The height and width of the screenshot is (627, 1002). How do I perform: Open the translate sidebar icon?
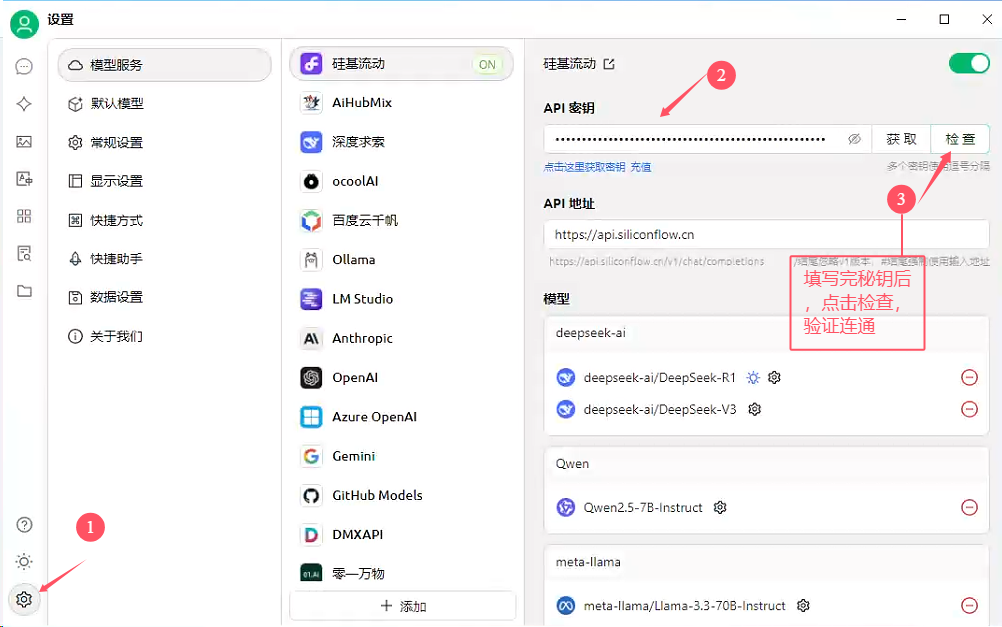tap(24, 178)
